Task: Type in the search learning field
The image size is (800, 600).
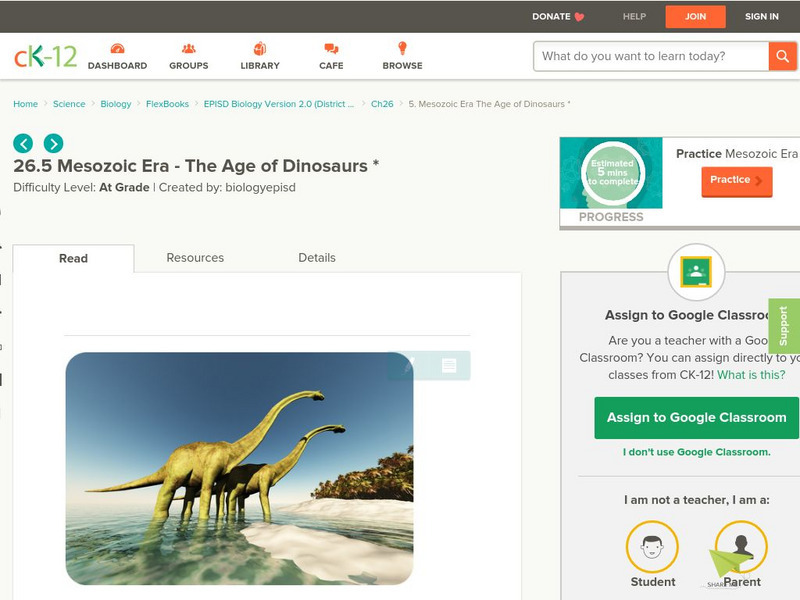Action: (650, 56)
